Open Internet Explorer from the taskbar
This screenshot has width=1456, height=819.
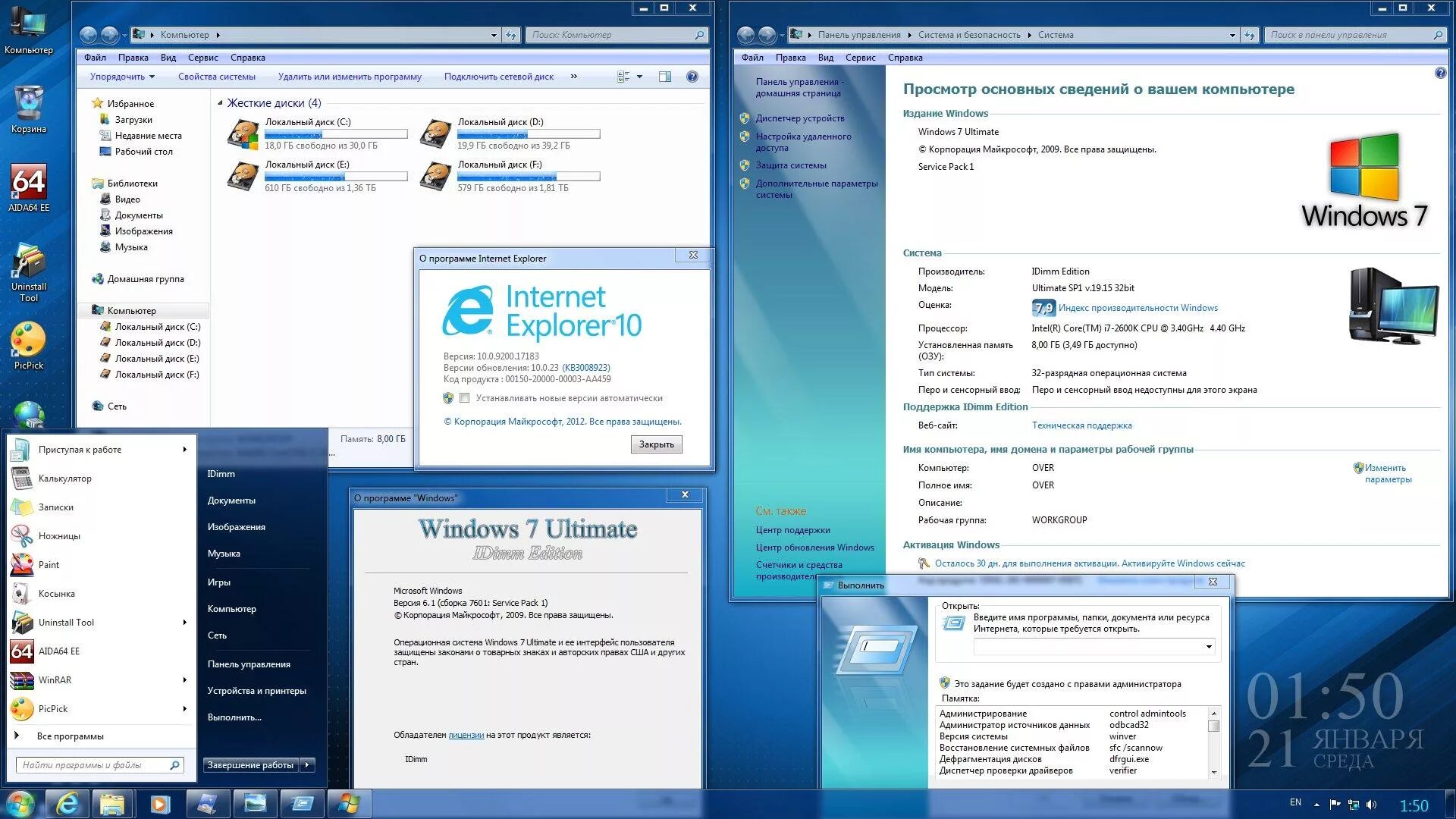(67, 804)
